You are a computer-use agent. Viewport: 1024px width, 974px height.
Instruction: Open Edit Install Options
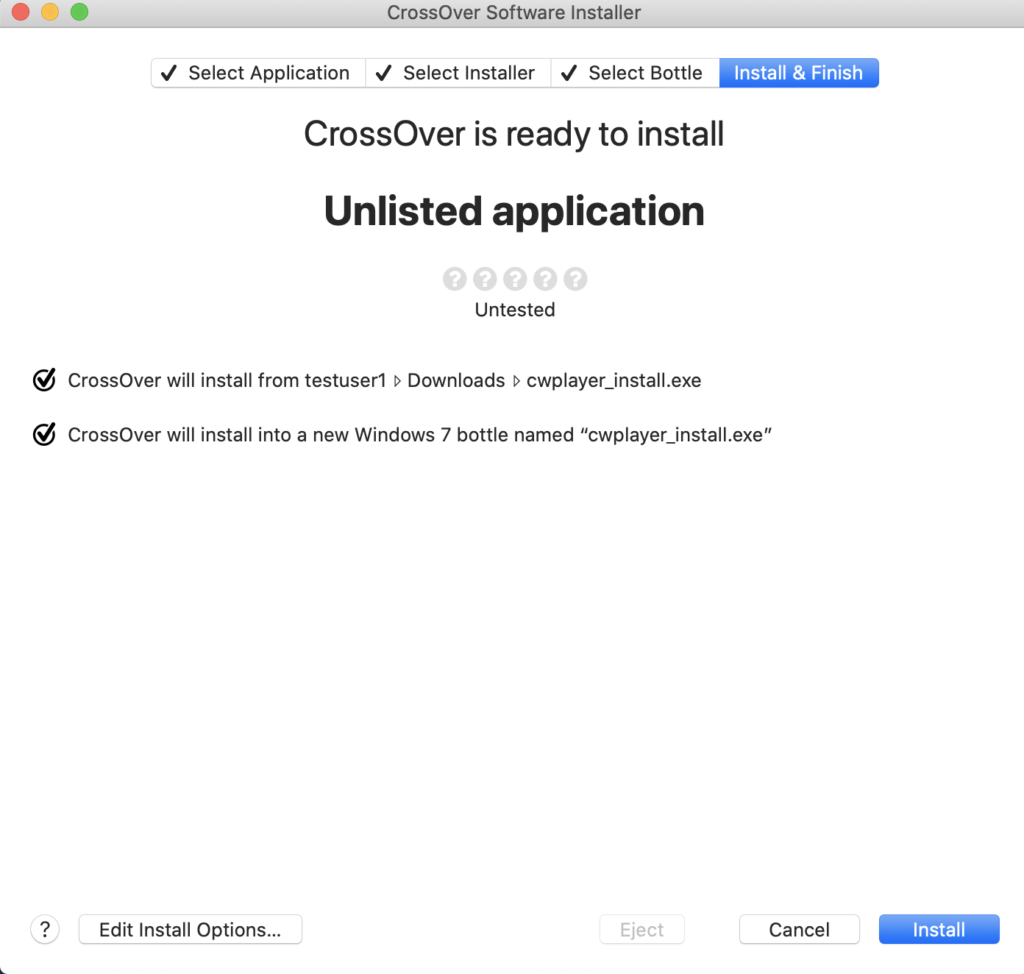coord(190,929)
